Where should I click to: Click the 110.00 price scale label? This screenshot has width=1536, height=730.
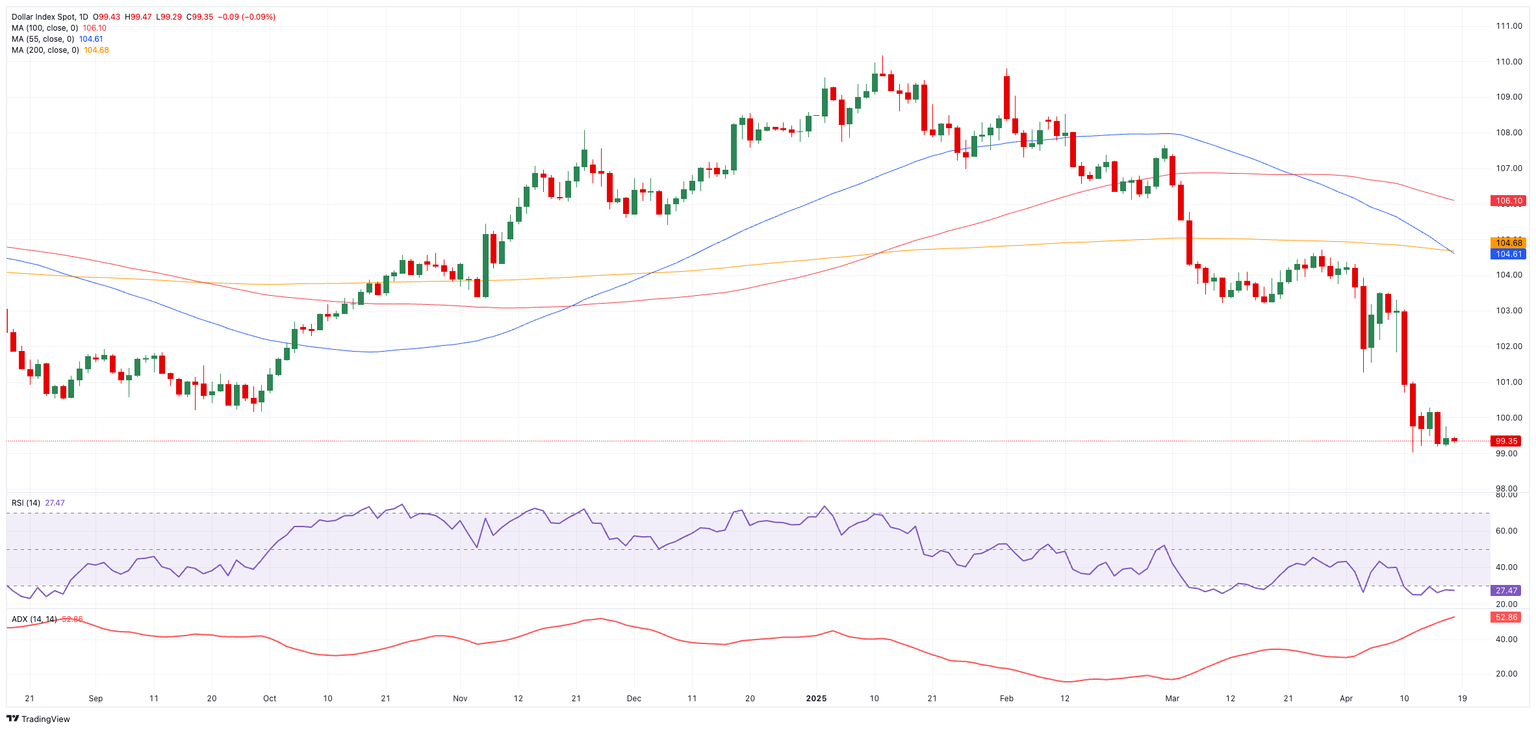pyautogui.click(x=1508, y=62)
